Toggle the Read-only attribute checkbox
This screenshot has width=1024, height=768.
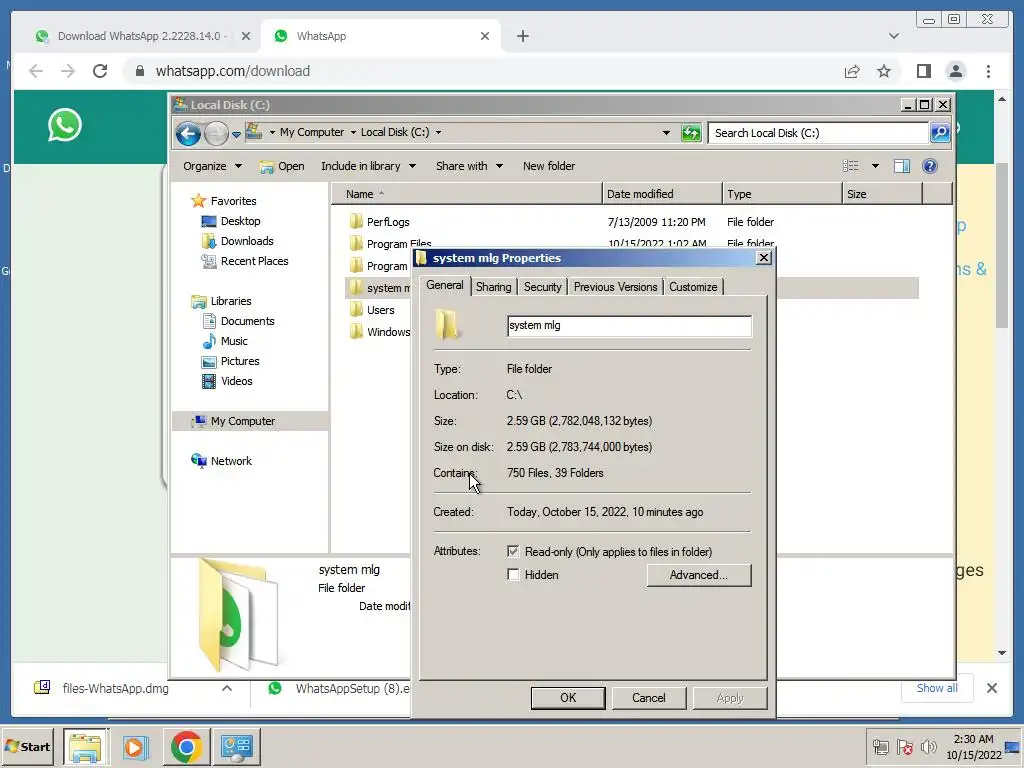[x=513, y=552]
